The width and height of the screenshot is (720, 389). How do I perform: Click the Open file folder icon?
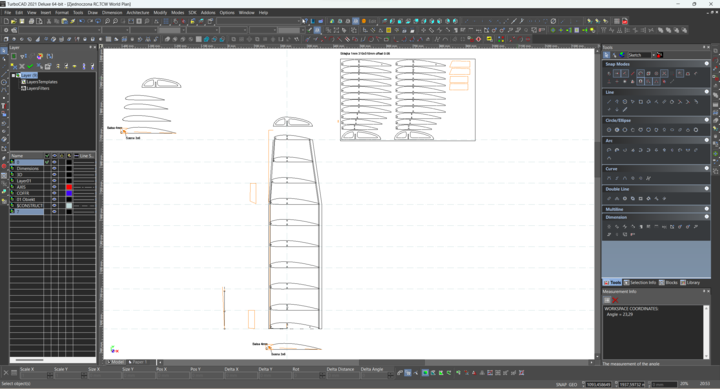coord(14,21)
